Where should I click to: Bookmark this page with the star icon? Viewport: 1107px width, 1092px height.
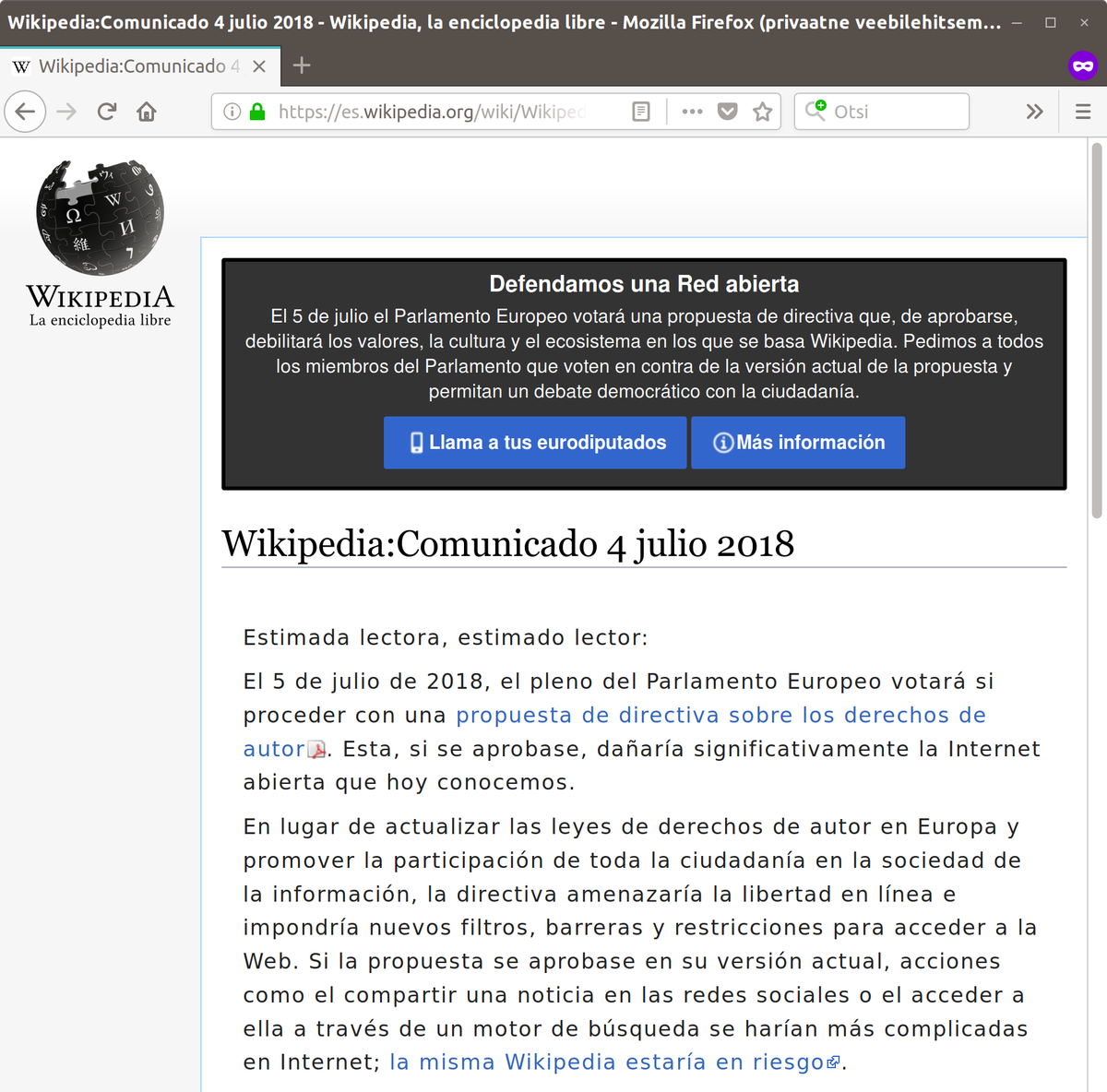click(763, 111)
